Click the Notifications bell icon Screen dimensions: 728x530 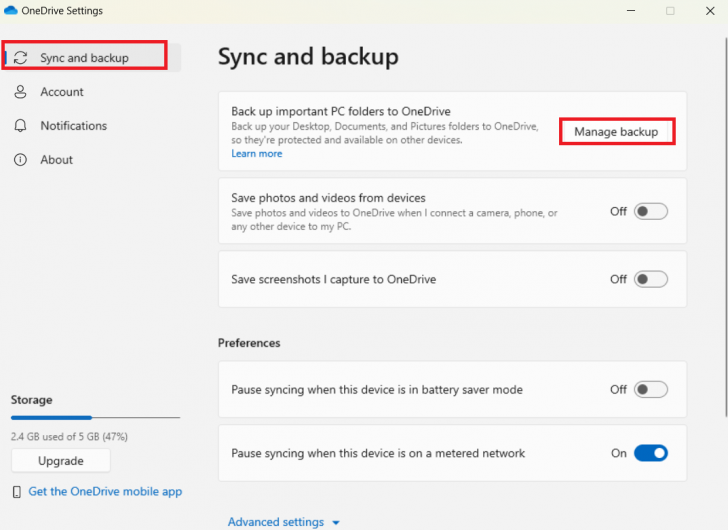pos(20,126)
